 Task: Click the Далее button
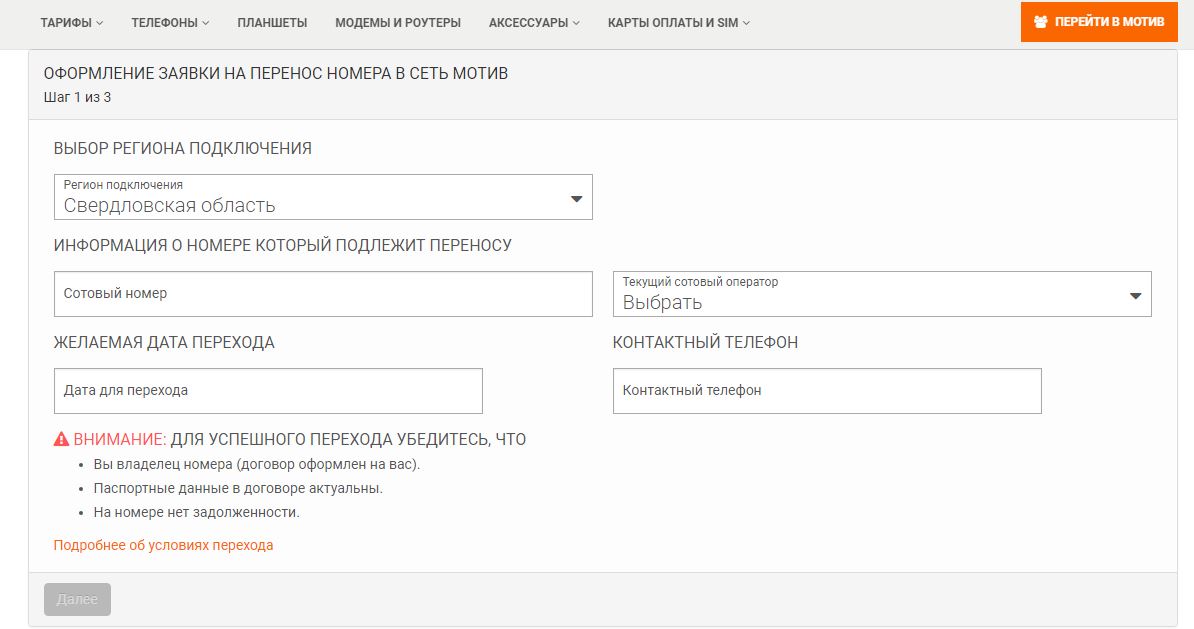[77, 599]
